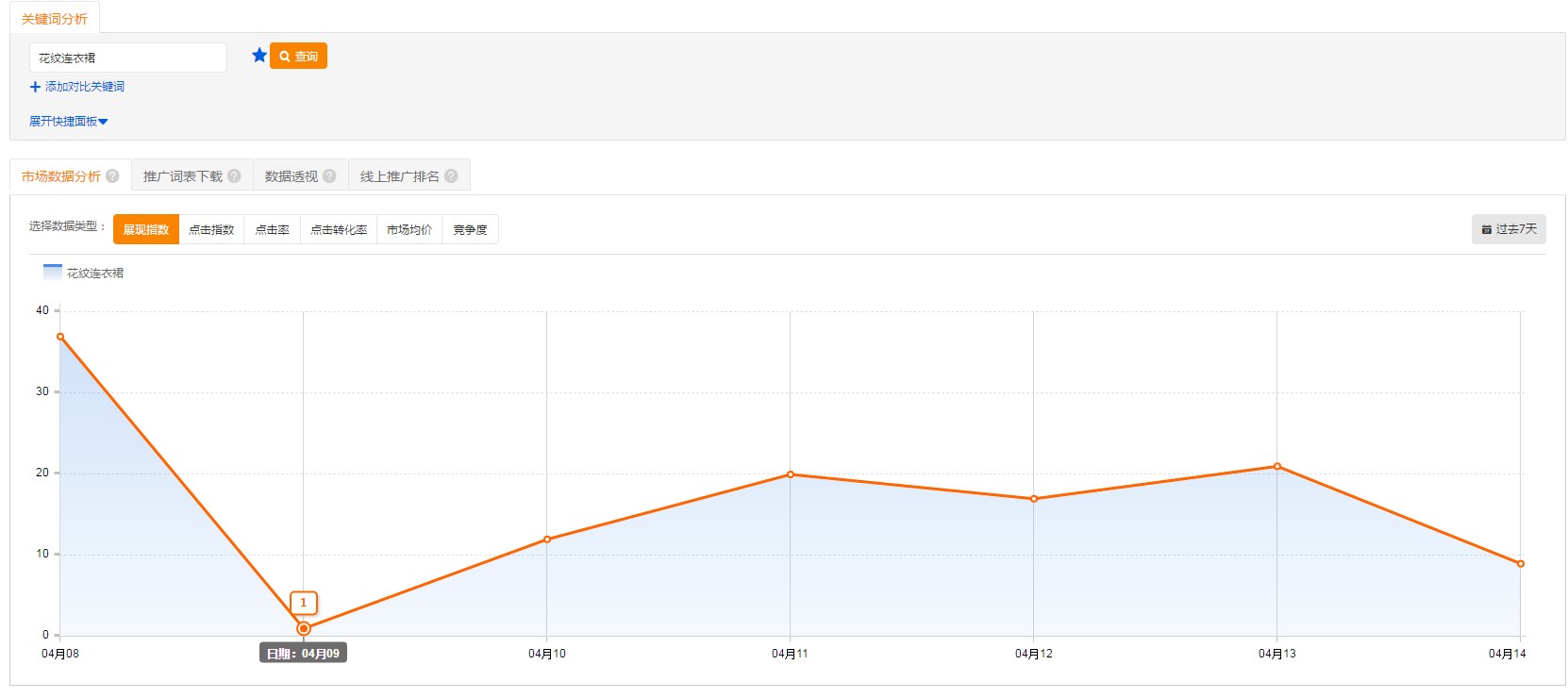Select 竞争度 data type
The image size is (1568, 698).
click(470, 229)
